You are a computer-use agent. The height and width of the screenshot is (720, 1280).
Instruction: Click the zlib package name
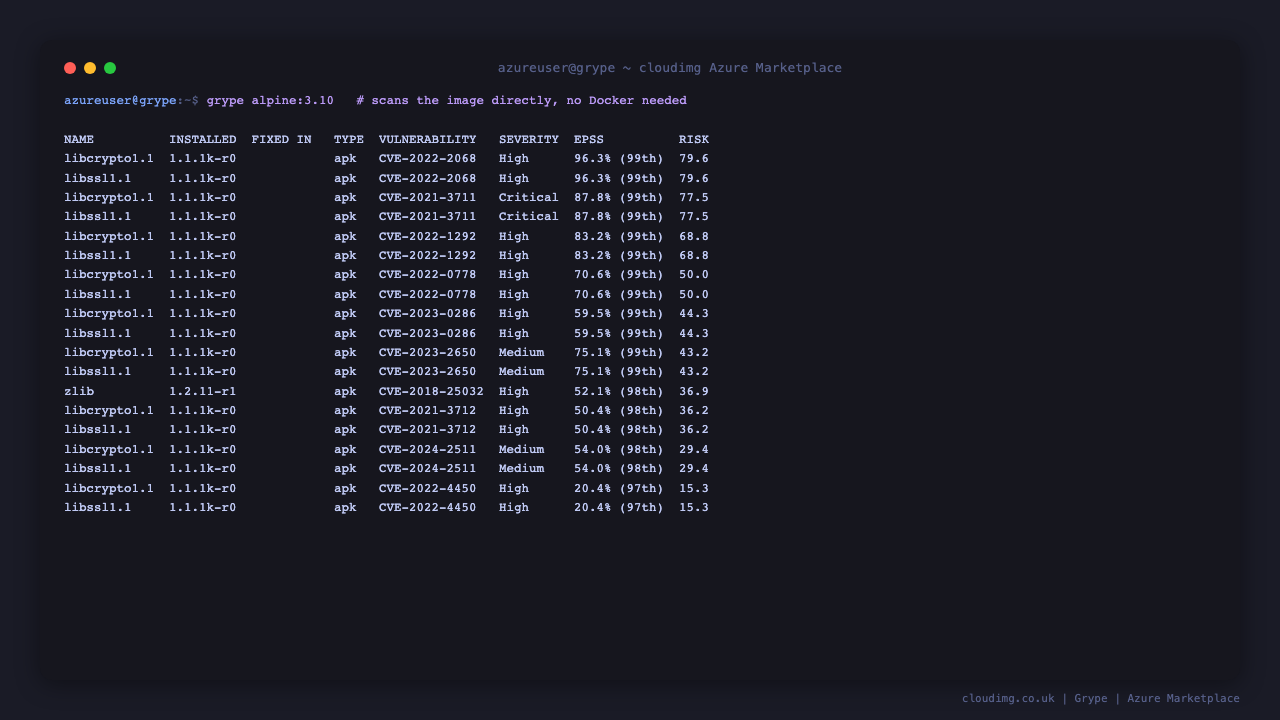[79, 392]
